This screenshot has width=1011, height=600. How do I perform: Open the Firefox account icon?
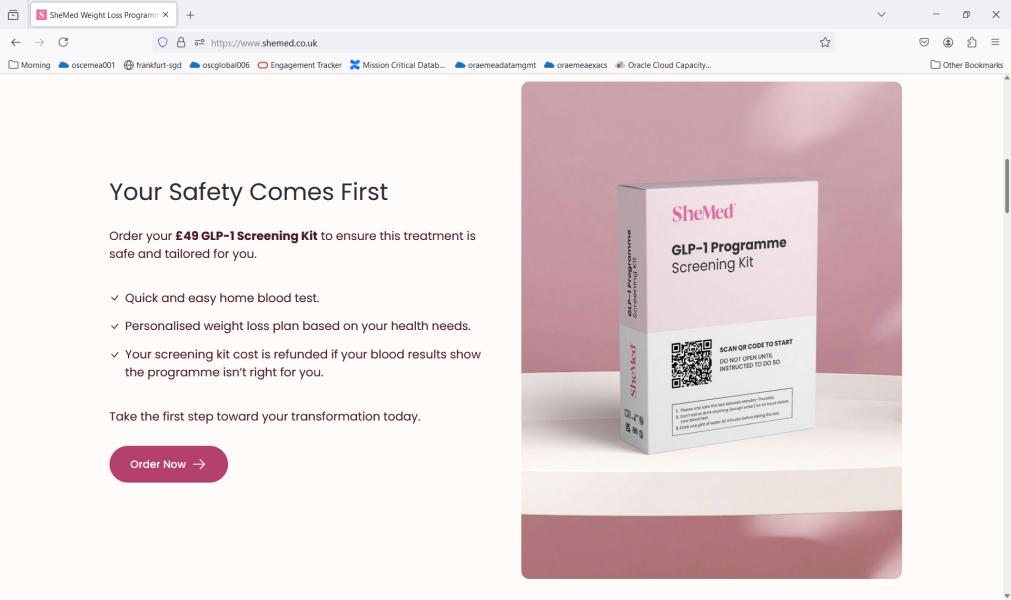tap(948, 43)
